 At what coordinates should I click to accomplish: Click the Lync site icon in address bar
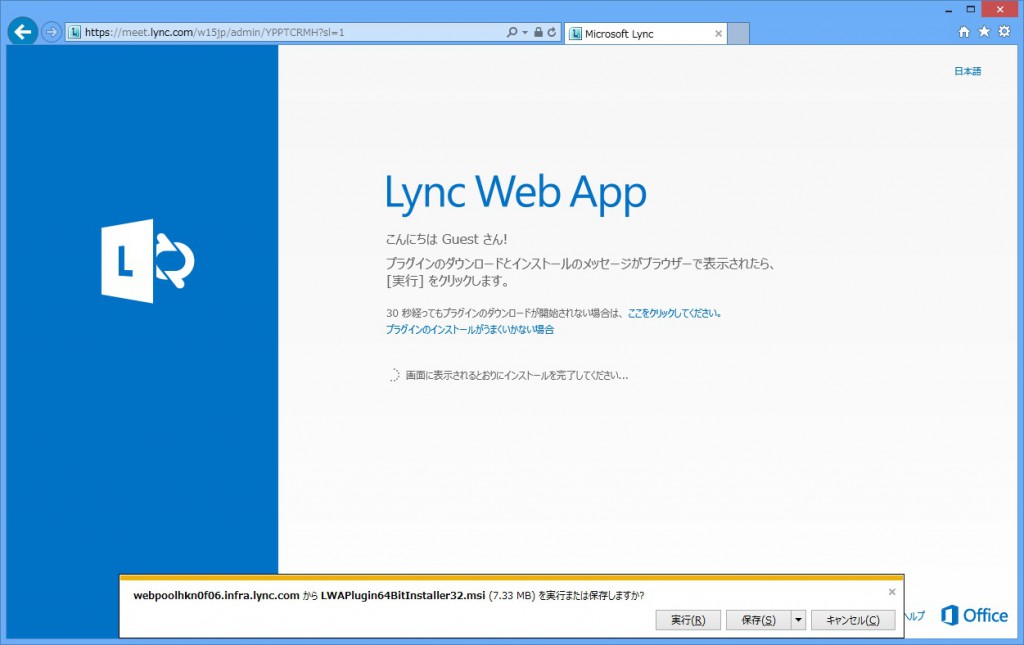pos(73,31)
